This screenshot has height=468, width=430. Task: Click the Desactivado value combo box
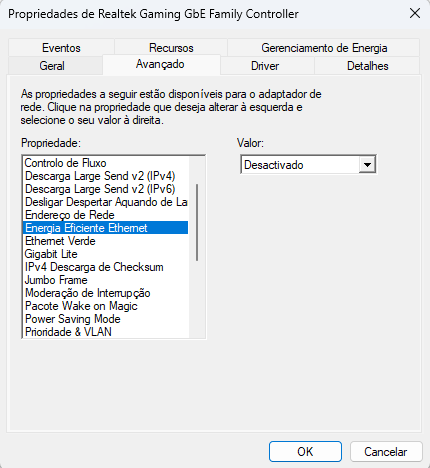[308, 165]
